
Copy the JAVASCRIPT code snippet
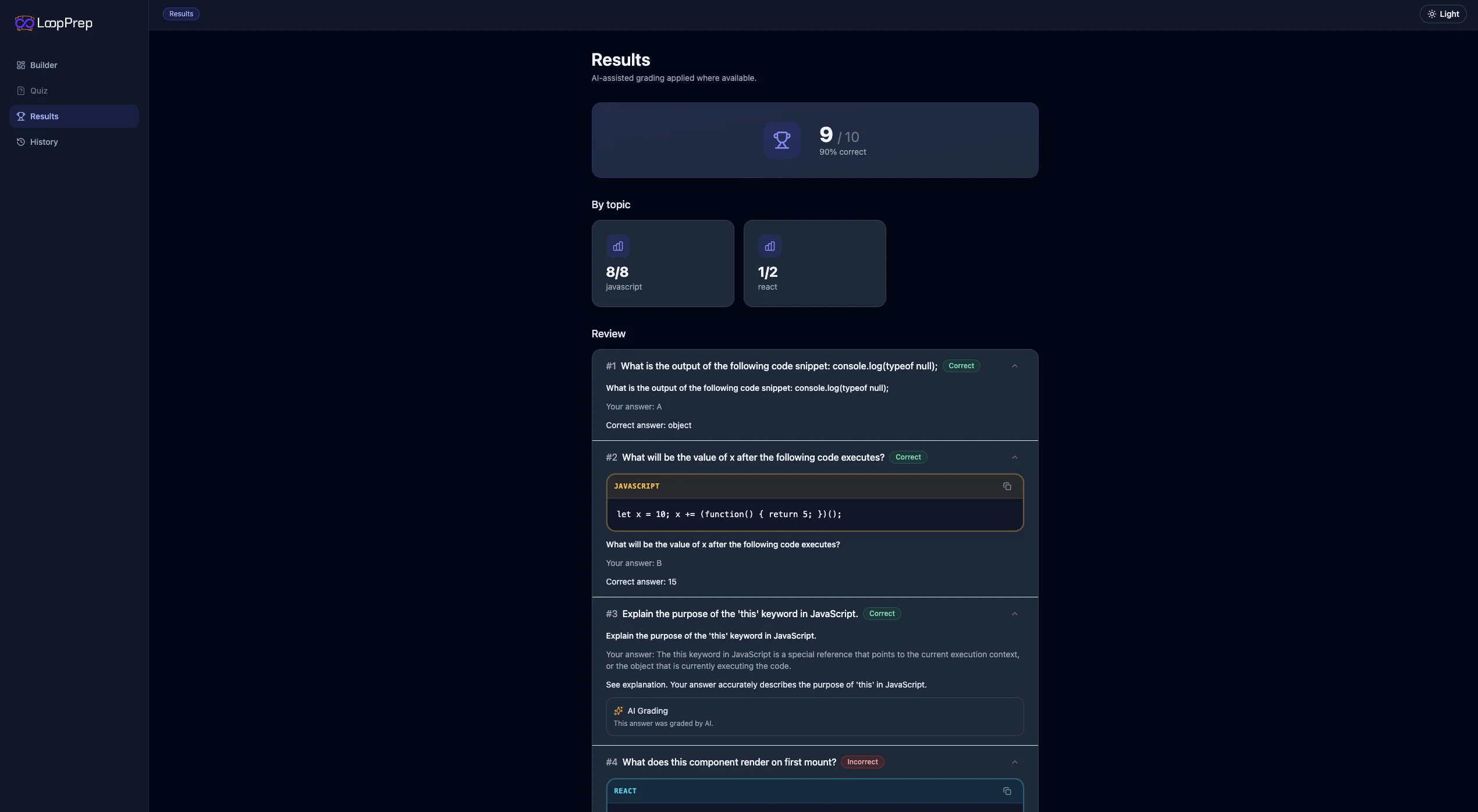click(x=1007, y=486)
